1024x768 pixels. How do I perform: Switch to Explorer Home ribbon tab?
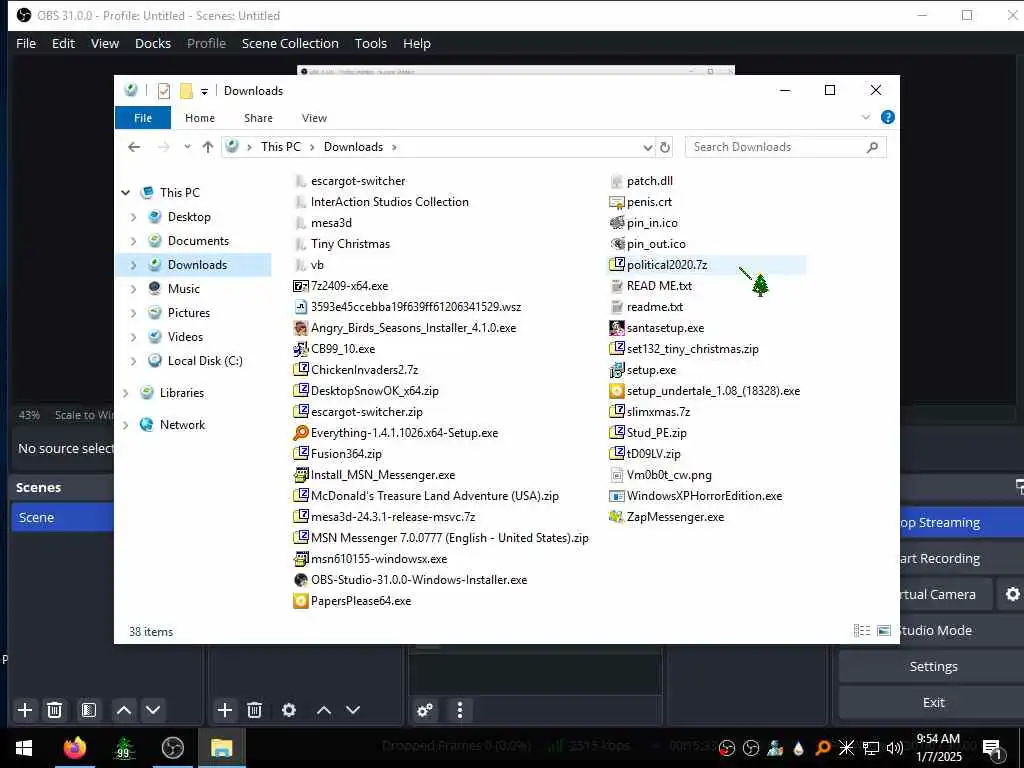(200, 118)
